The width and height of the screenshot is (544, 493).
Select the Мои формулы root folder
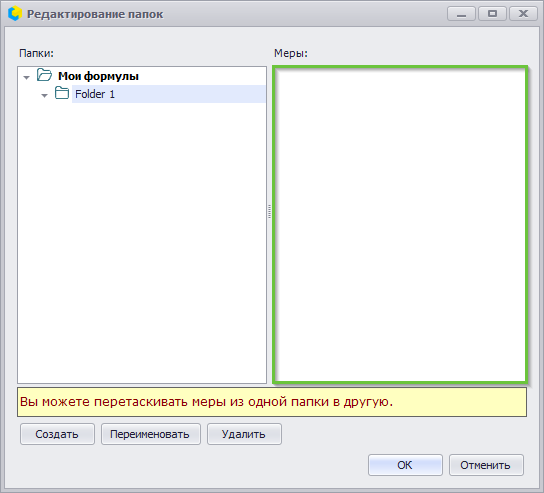[98, 76]
